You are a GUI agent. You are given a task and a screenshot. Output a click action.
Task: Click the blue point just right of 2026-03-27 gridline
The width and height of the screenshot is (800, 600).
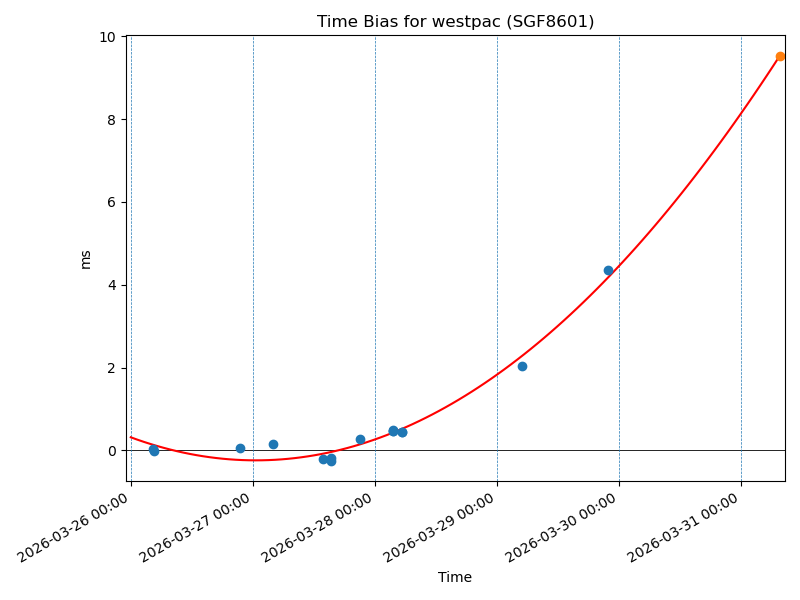[273, 444]
